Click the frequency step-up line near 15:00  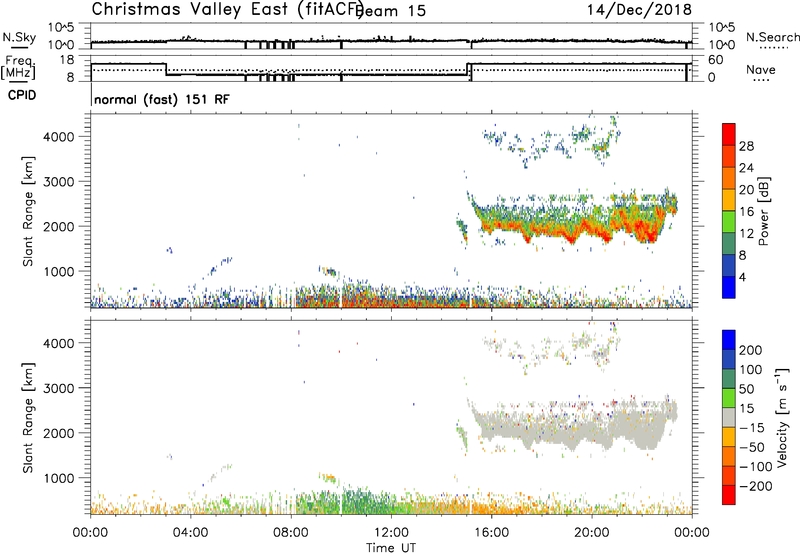(x=468, y=70)
